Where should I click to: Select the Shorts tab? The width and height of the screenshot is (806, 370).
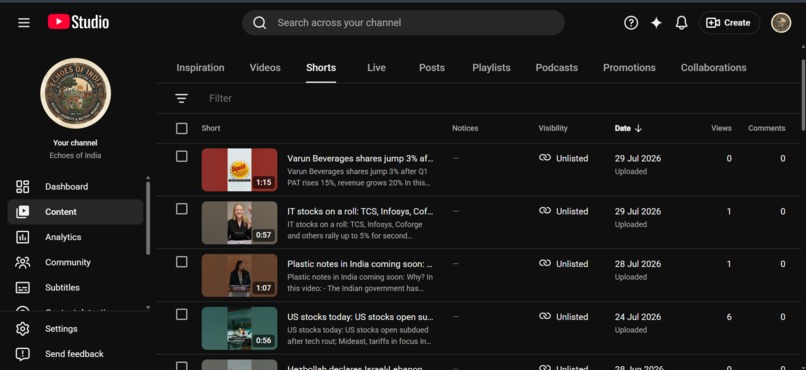[321, 68]
